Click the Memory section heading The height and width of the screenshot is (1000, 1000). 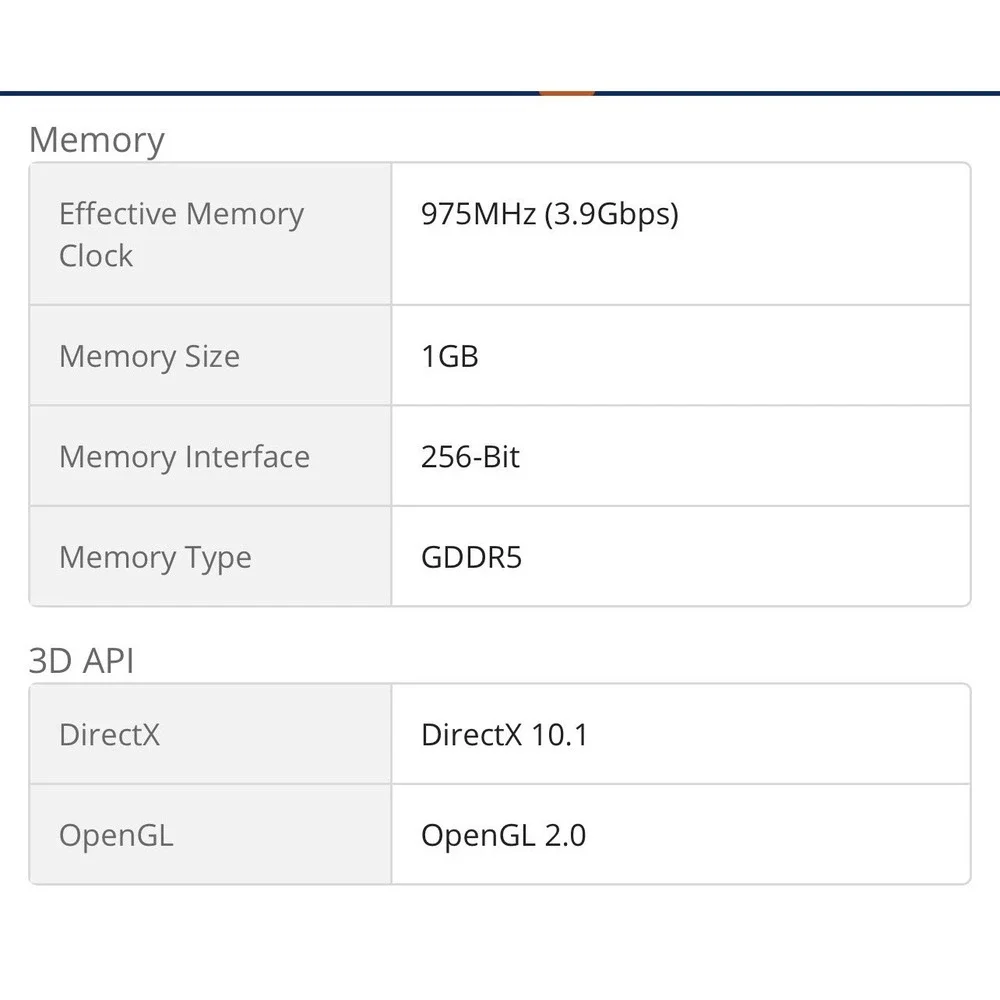point(97,140)
